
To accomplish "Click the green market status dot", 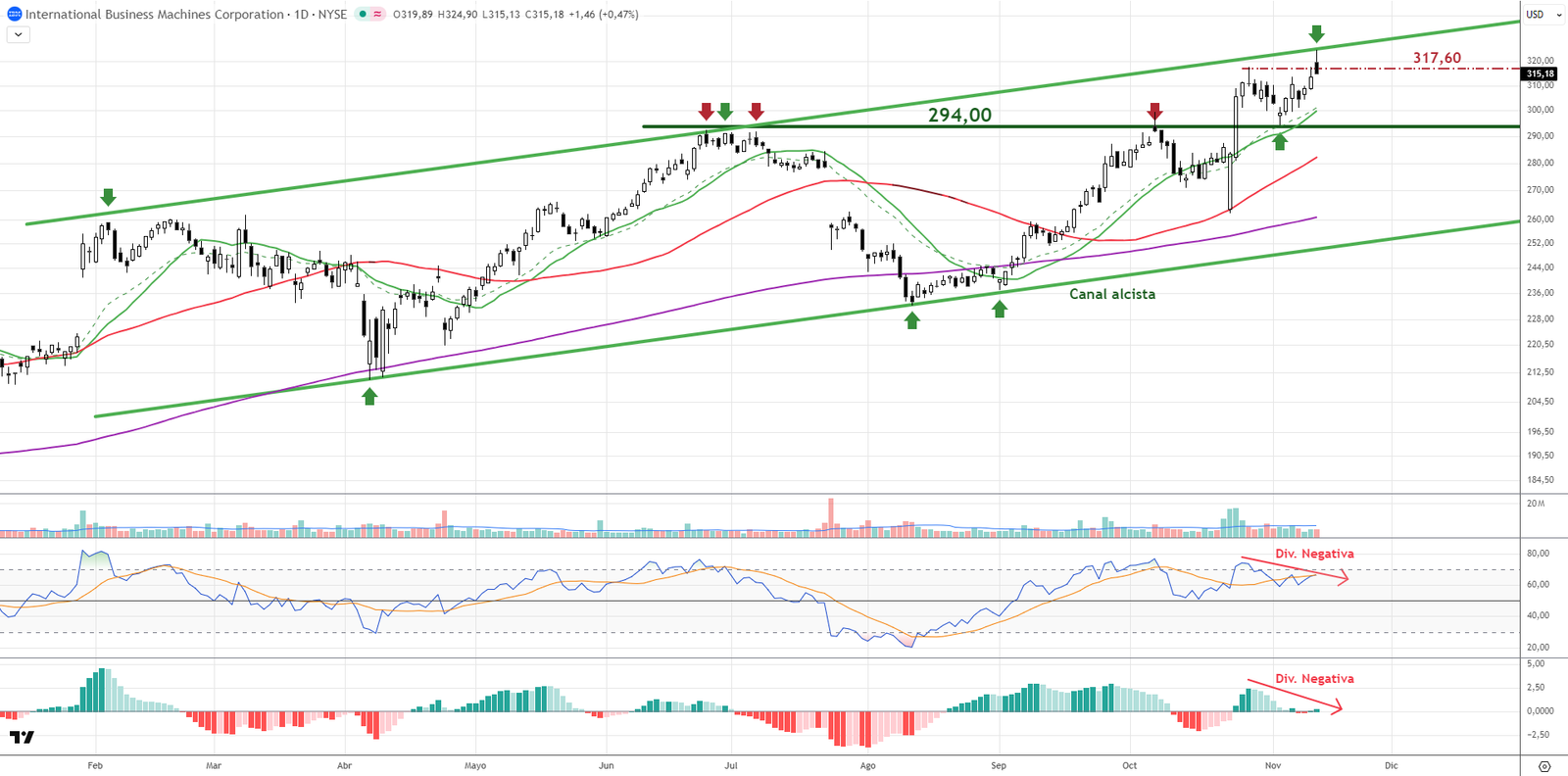I will coord(363,14).
